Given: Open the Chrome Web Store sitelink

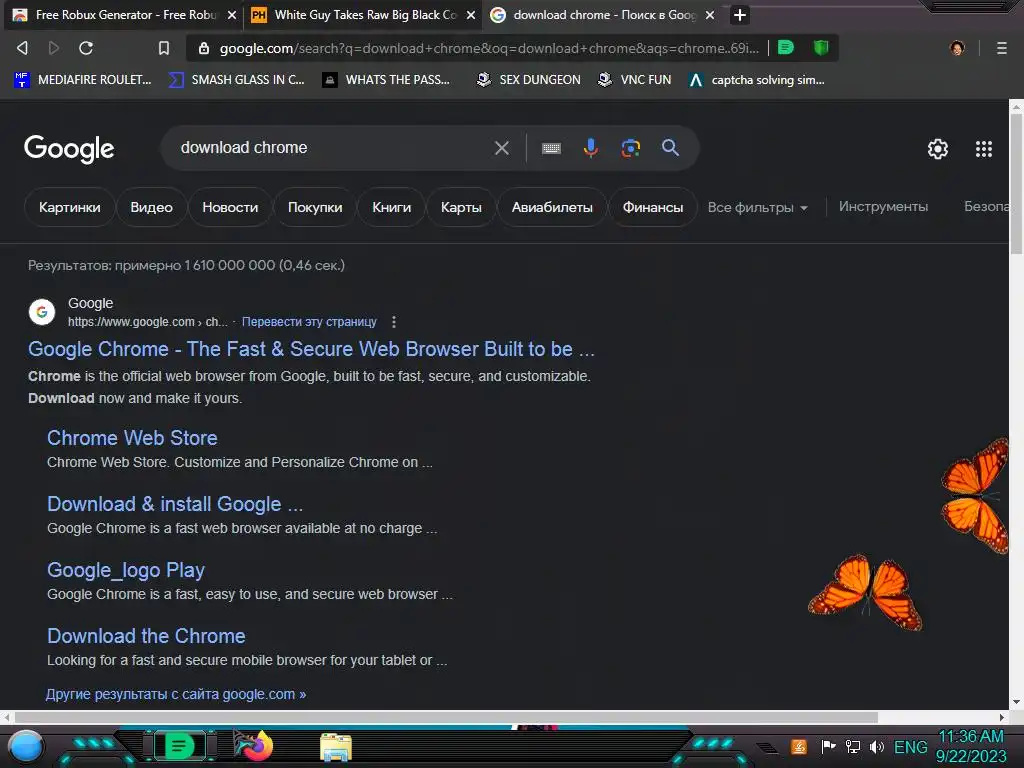Looking at the screenshot, I should 132,438.
